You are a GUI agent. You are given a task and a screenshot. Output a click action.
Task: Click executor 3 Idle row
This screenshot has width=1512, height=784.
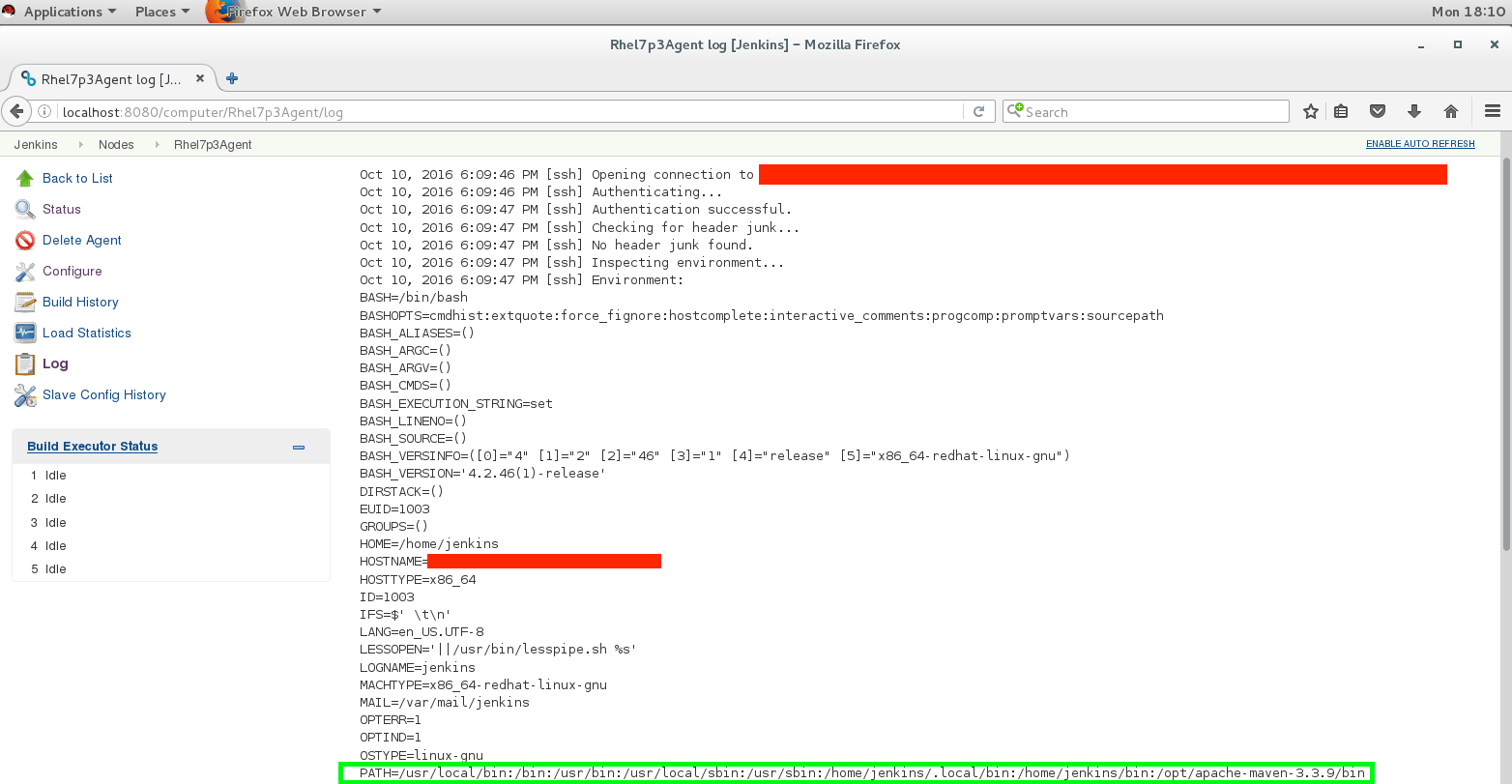170,523
